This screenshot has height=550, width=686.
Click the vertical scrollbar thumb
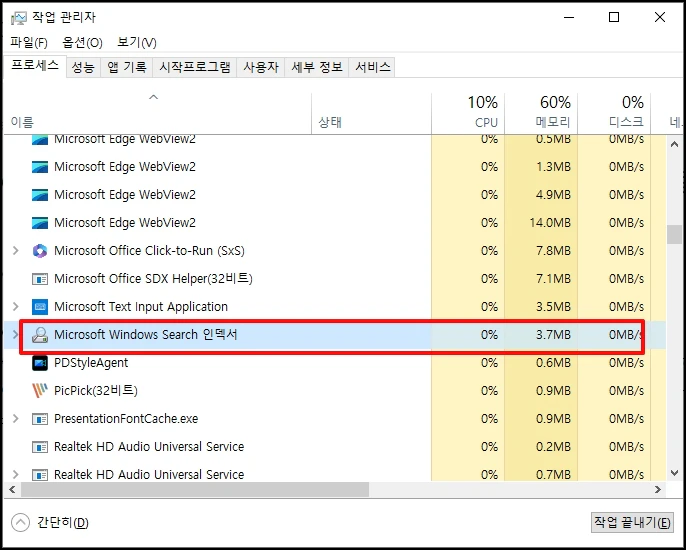674,234
